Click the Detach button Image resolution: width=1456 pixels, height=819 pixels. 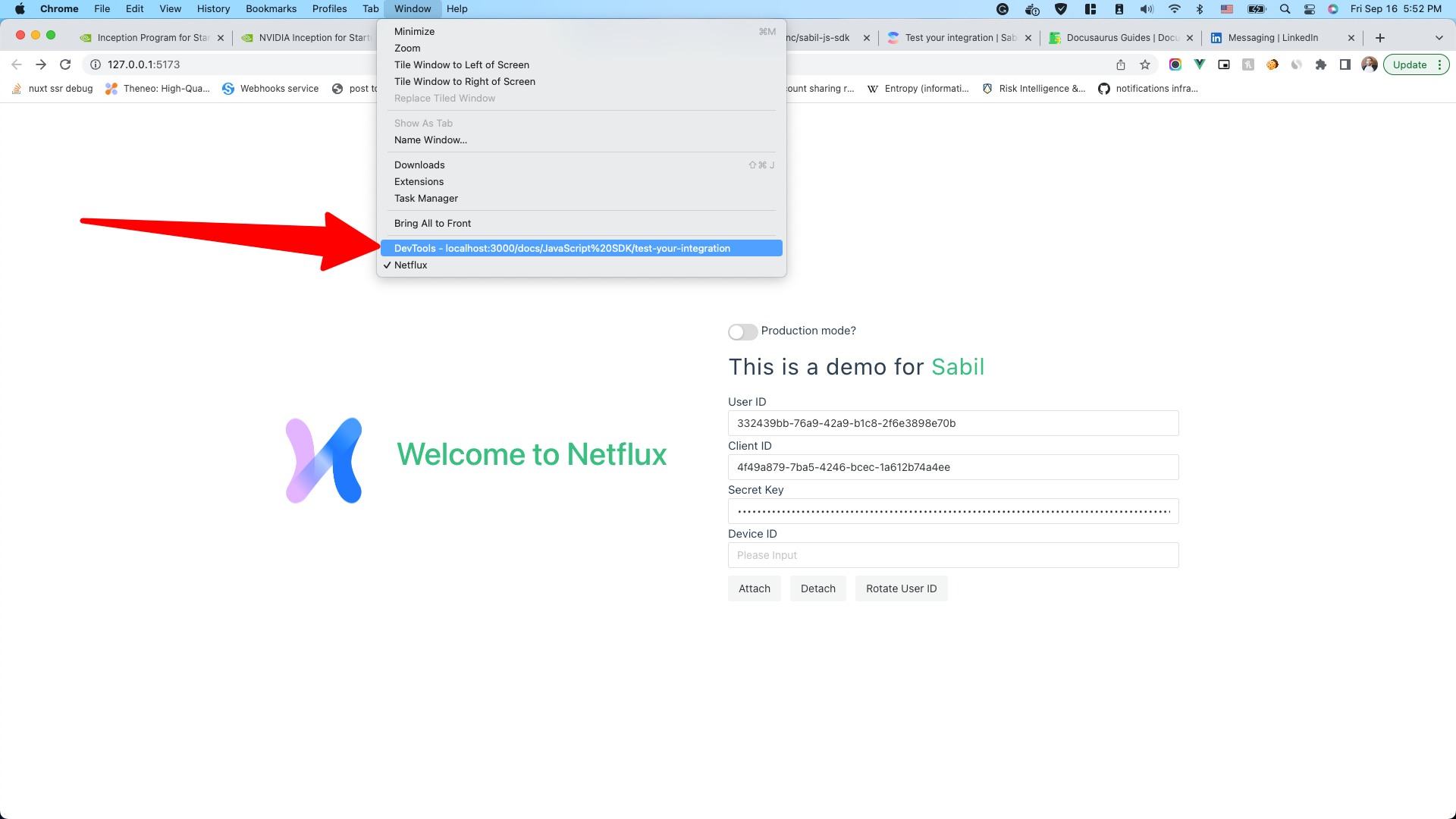(817, 588)
